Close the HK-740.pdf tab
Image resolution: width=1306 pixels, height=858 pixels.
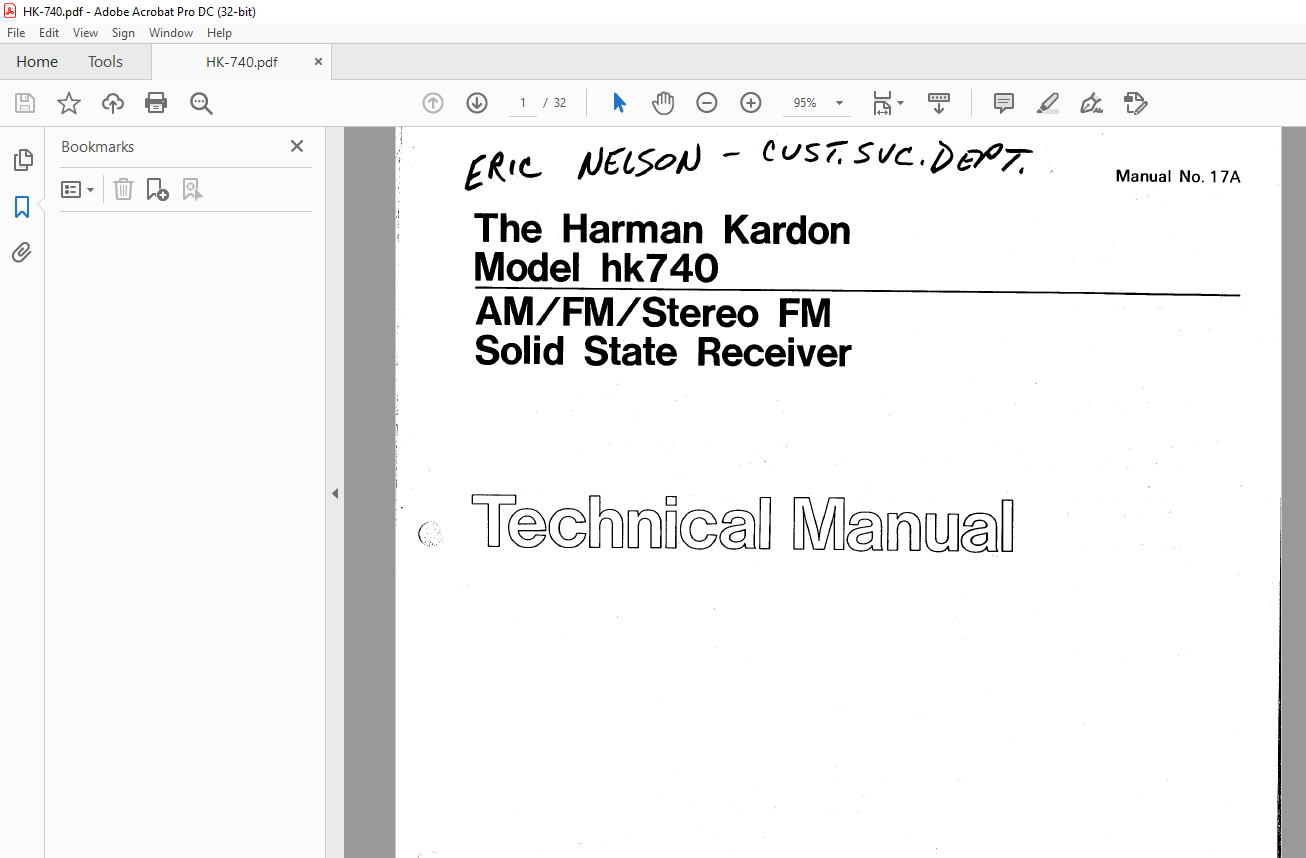tap(318, 62)
